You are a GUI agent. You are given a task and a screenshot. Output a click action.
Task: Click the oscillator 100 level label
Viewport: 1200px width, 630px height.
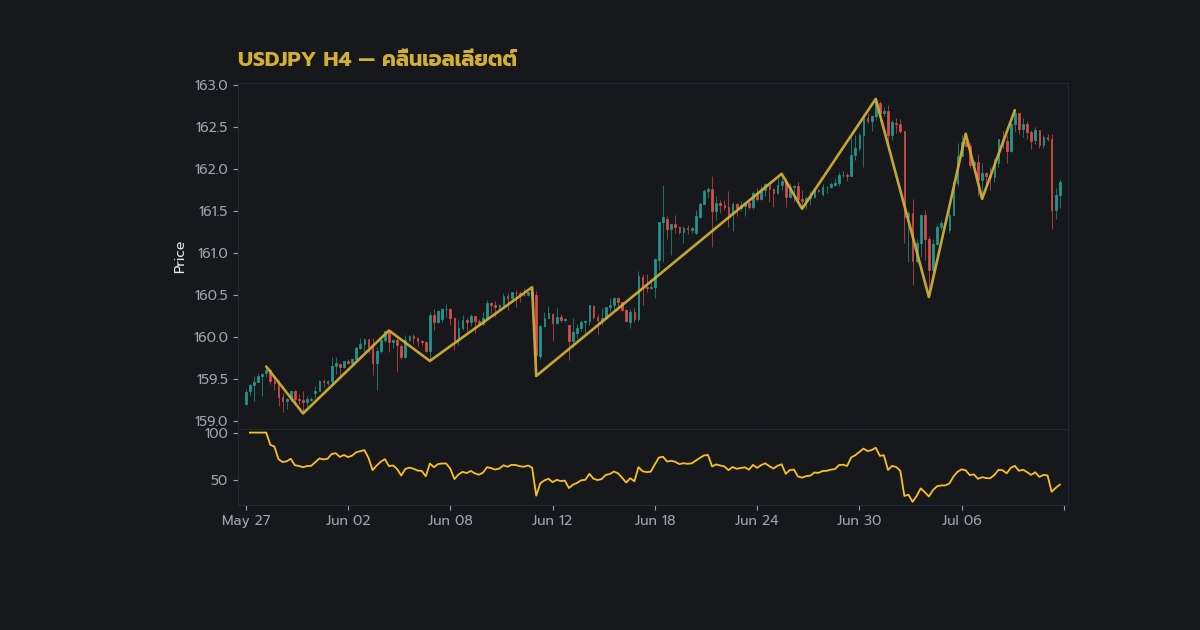click(x=217, y=433)
